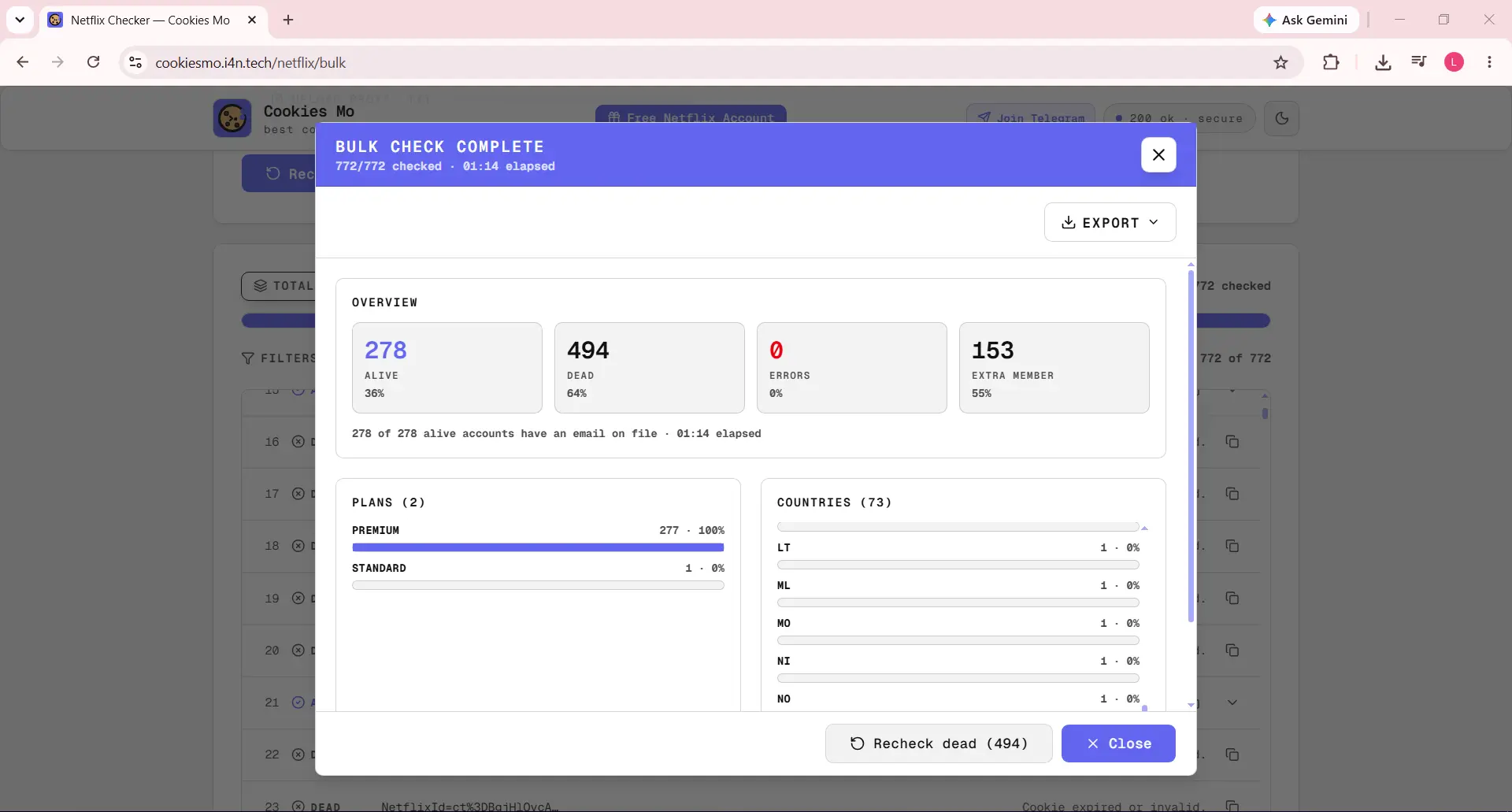
Task: Click the purple Close button
Action: [1118, 743]
